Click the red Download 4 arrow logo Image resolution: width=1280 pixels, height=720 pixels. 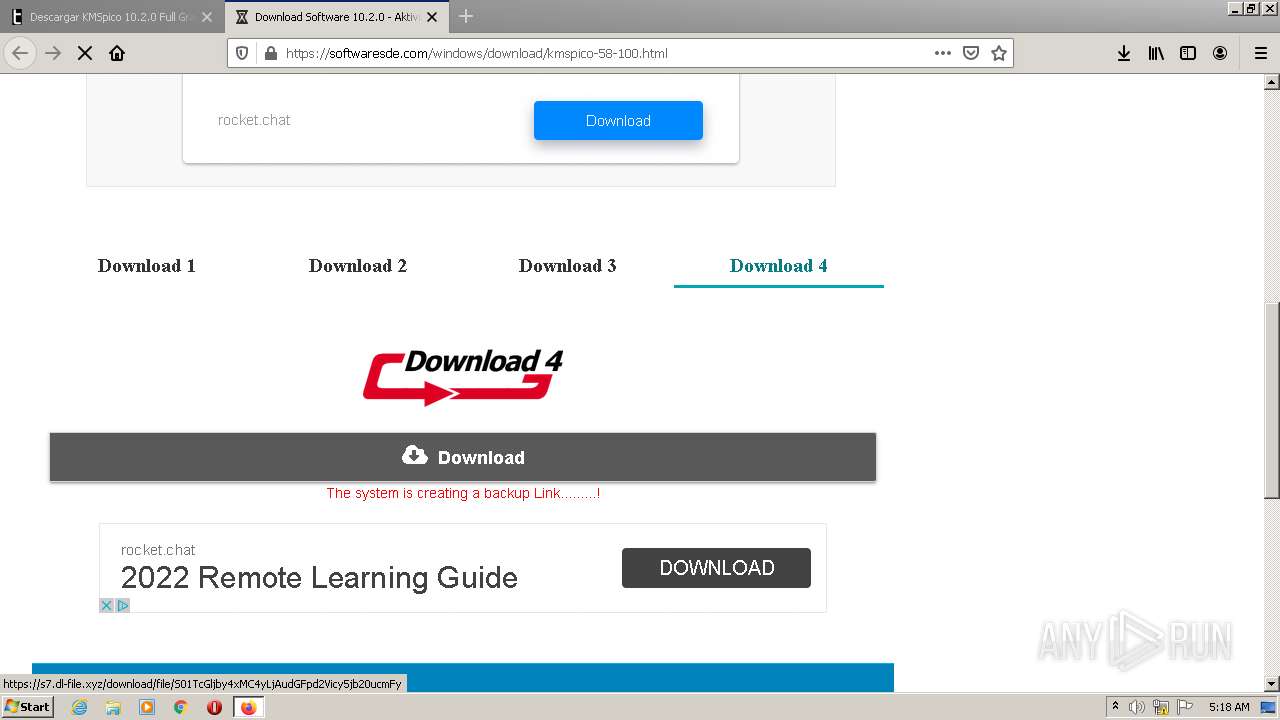(463, 377)
